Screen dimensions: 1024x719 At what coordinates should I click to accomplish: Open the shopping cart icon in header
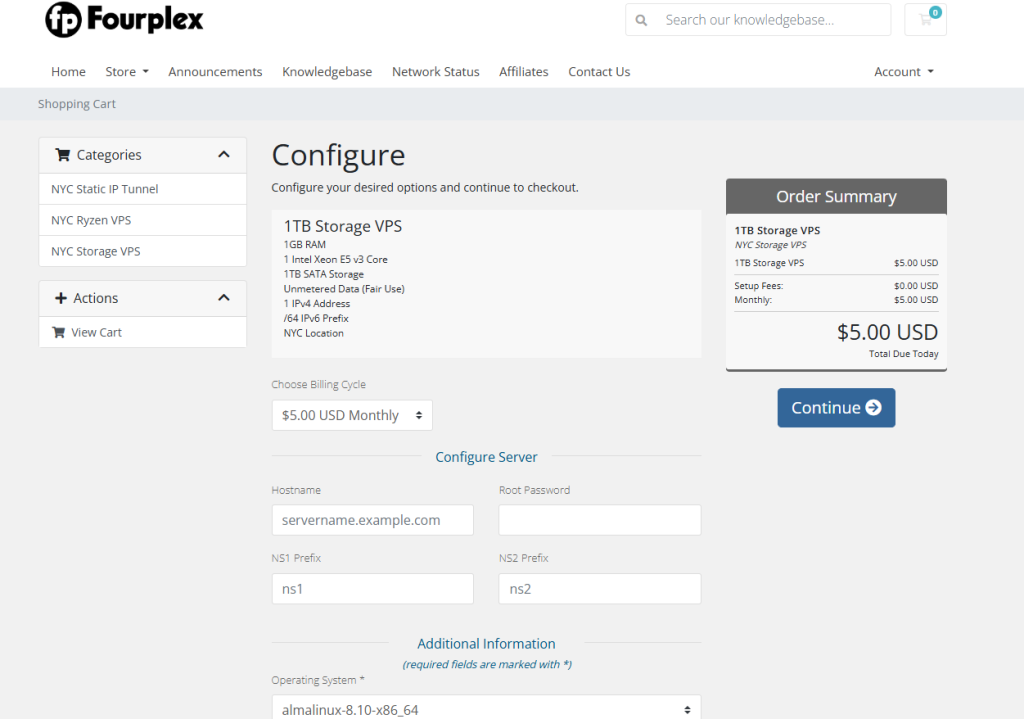click(925, 20)
